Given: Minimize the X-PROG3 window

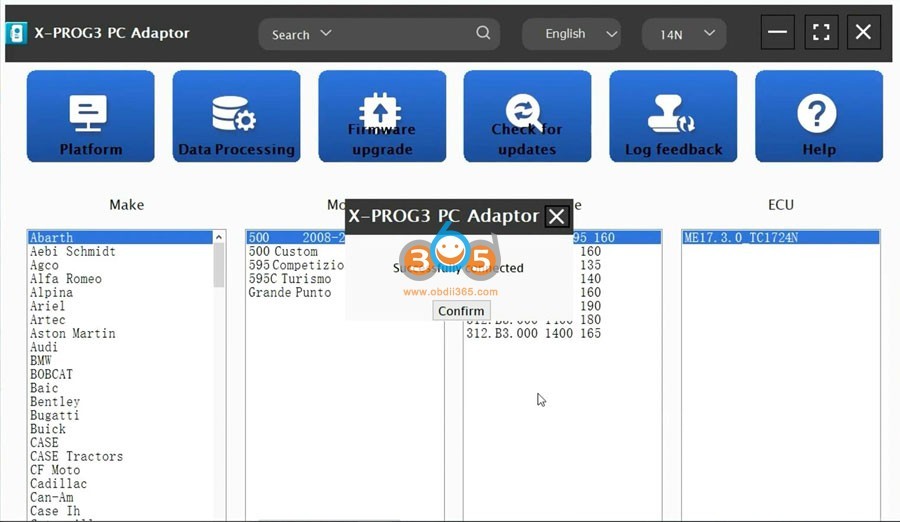Looking at the screenshot, I should click(778, 32).
